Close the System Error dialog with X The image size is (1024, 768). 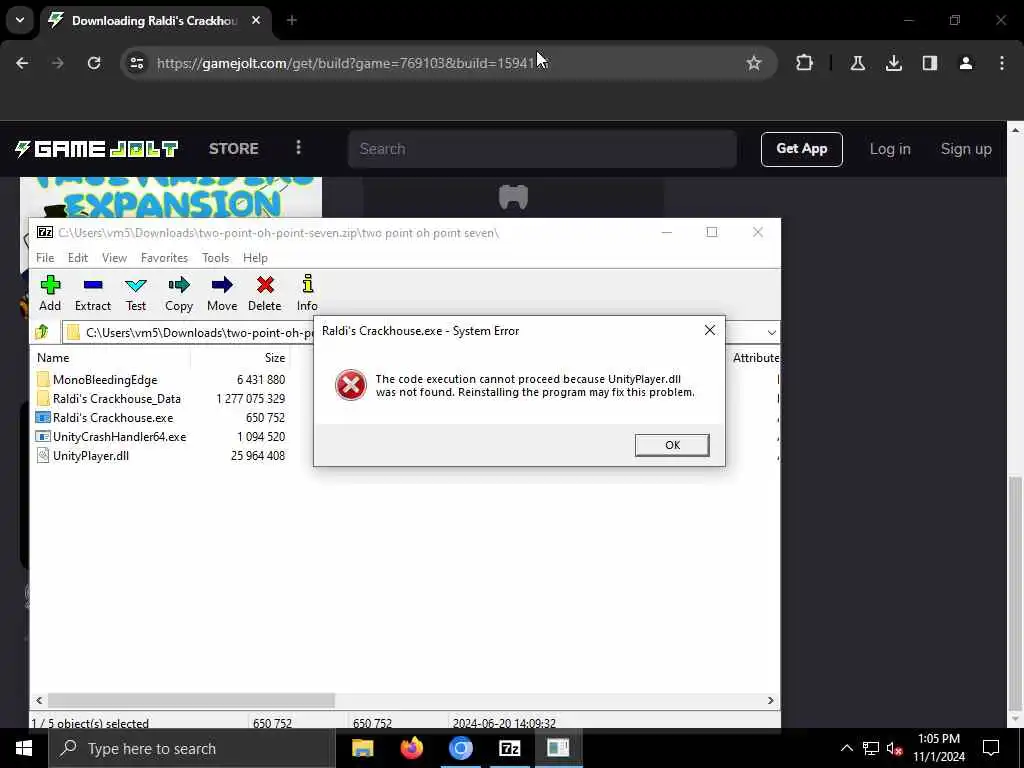pos(710,330)
